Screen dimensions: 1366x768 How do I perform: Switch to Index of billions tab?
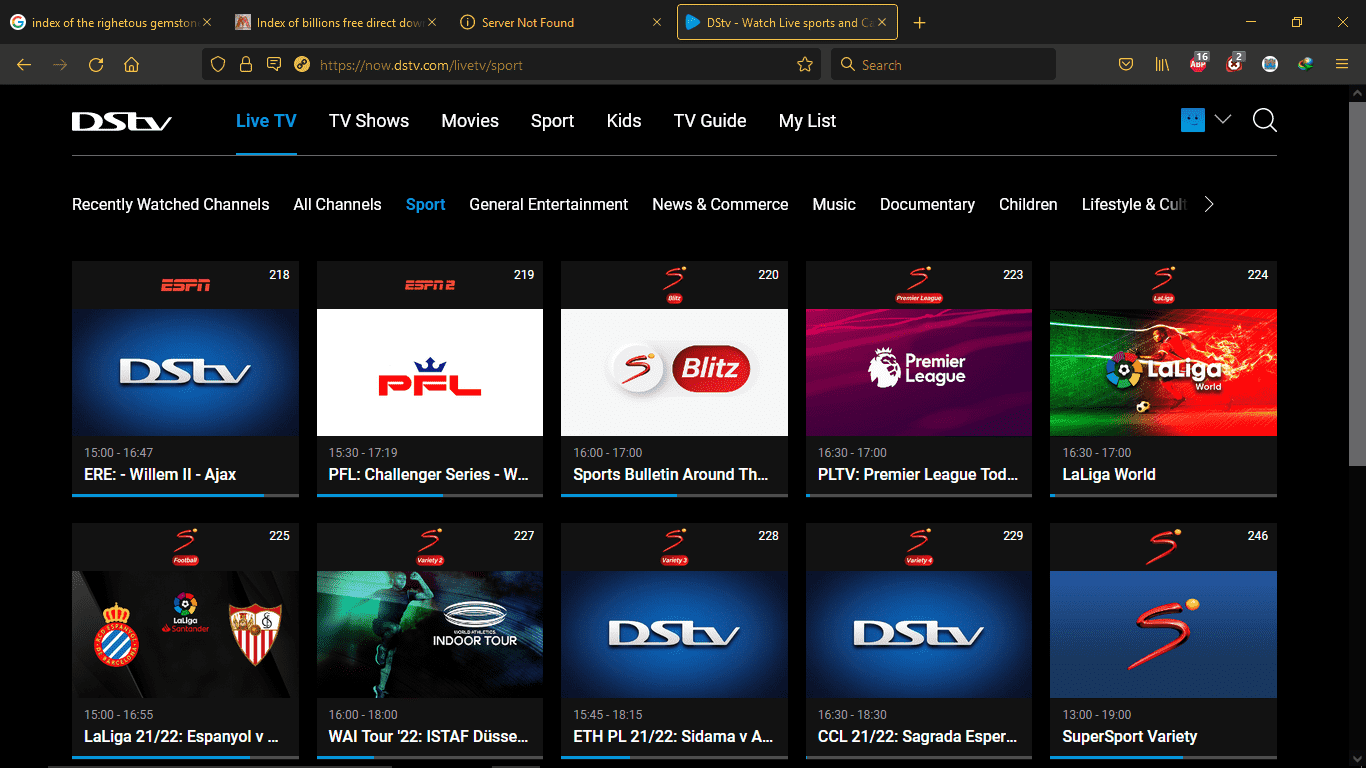point(336,23)
